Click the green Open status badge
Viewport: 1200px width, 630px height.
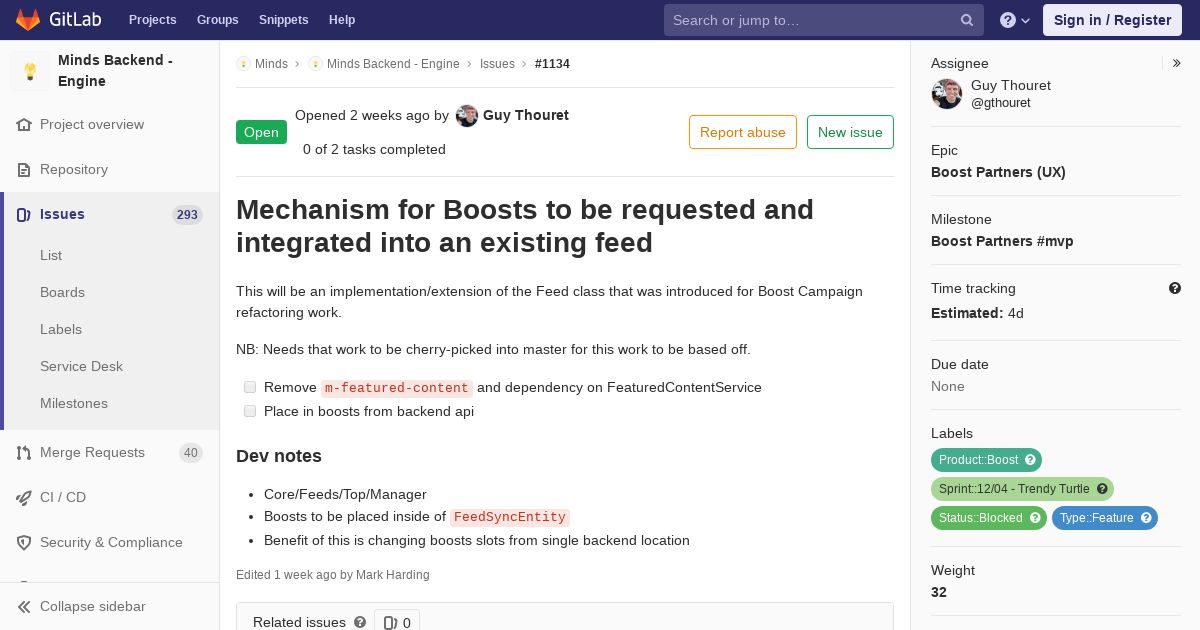point(261,132)
